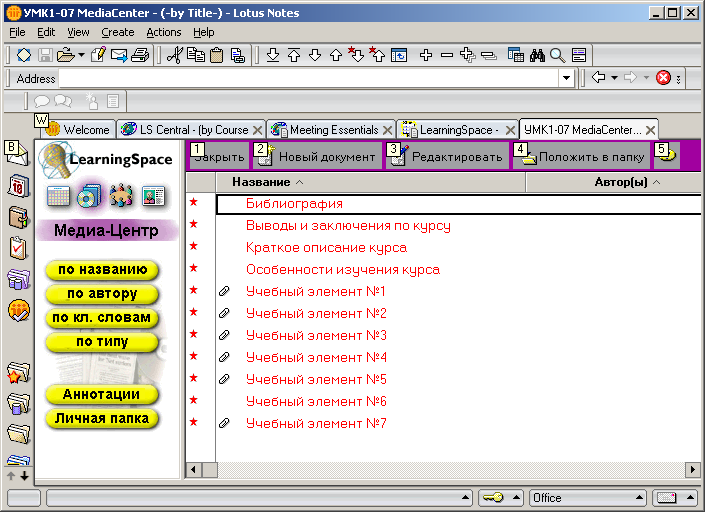
Task: Click the Закрыть action button
Action: (x=219, y=156)
